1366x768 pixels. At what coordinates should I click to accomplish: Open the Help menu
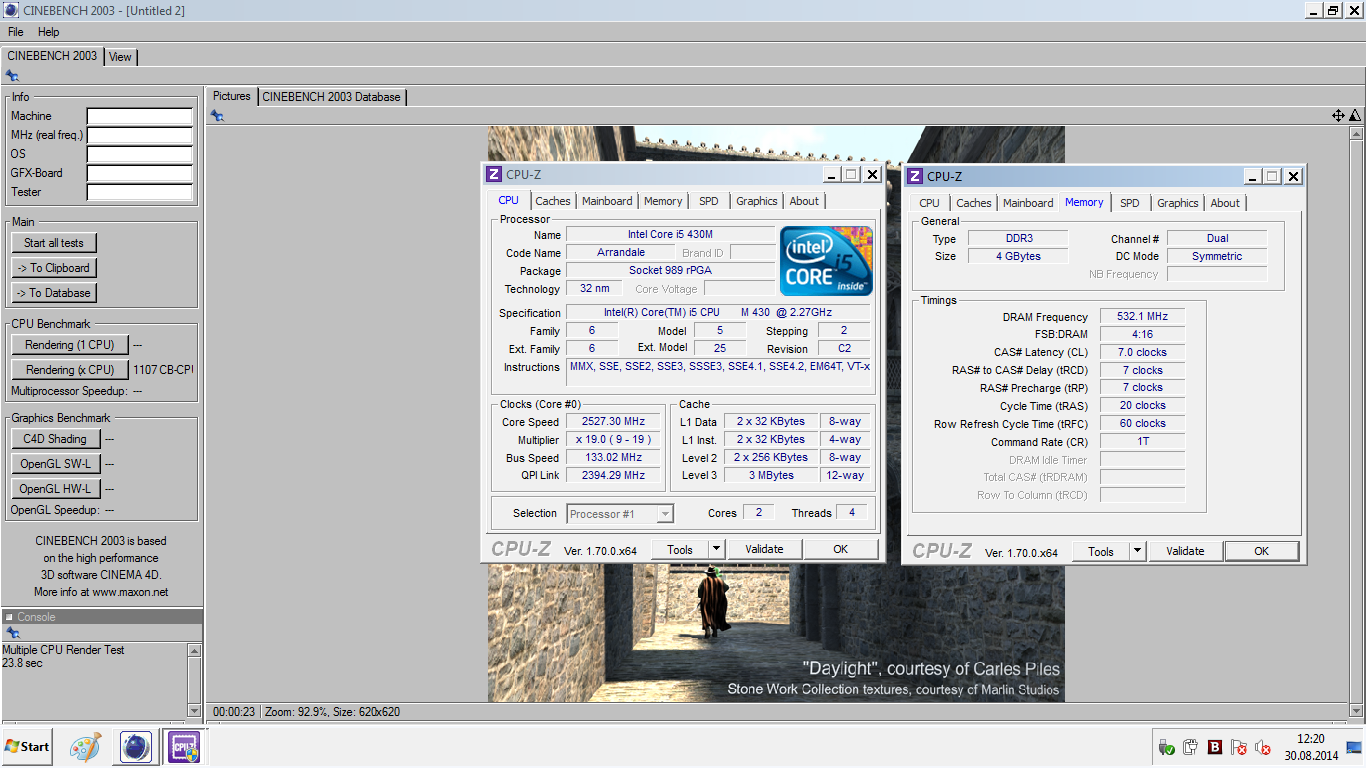tap(49, 32)
